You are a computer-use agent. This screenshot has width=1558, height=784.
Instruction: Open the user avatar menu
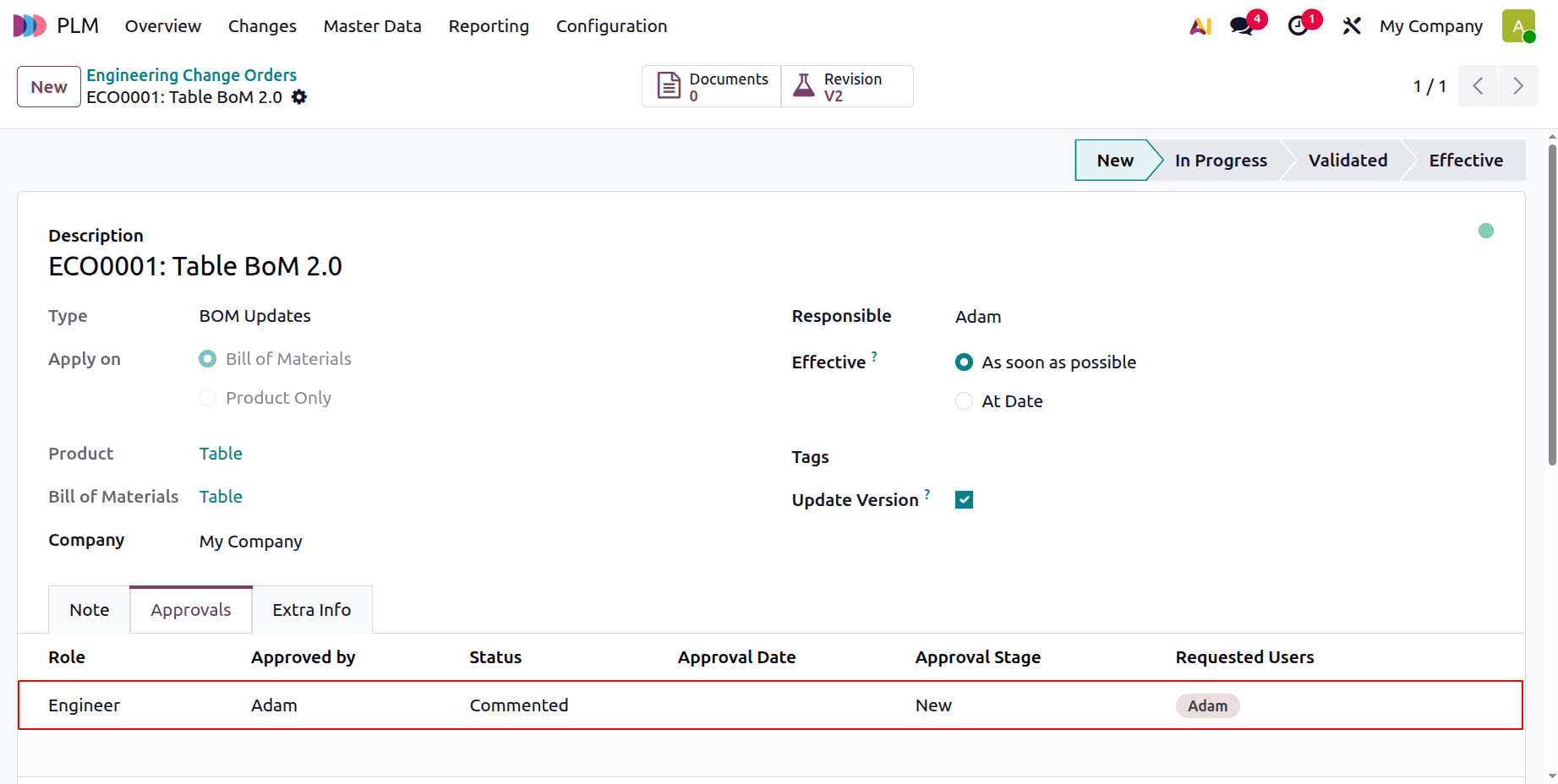click(x=1518, y=26)
